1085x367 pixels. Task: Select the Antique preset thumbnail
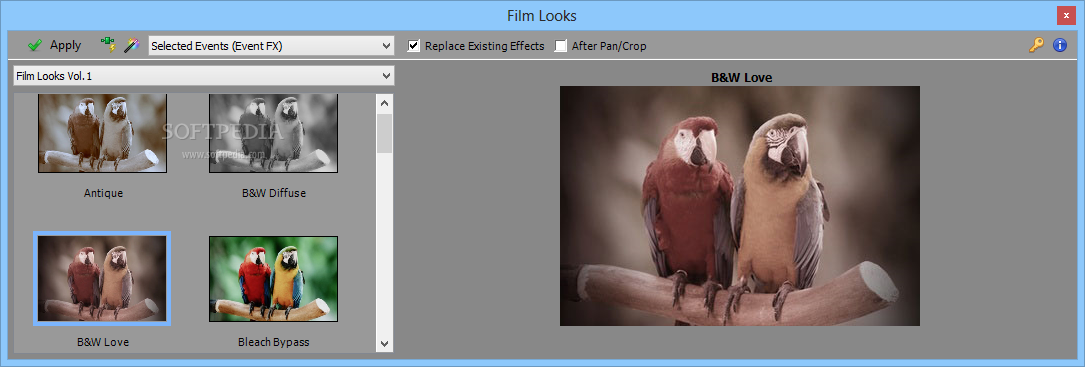(x=102, y=133)
